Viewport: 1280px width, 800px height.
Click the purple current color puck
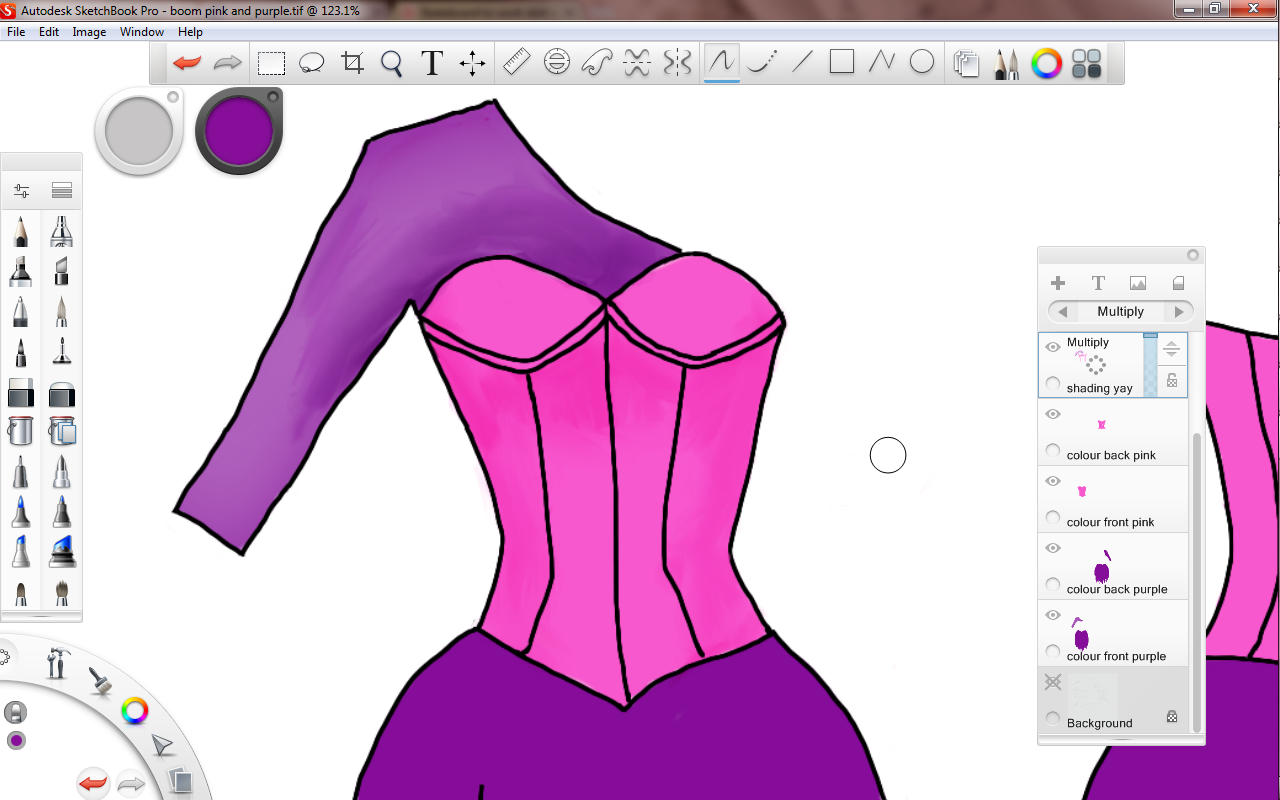[x=240, y=130]
